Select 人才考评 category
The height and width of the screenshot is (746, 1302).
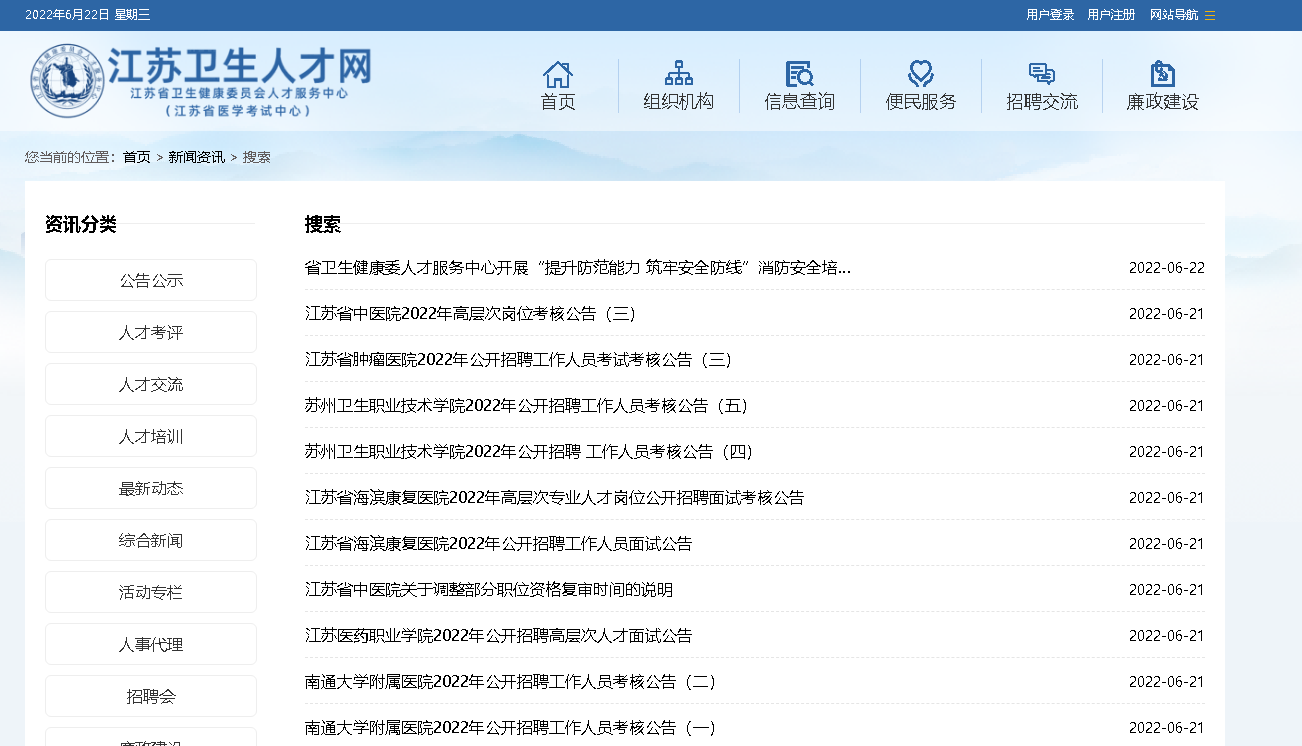(151, 332)
